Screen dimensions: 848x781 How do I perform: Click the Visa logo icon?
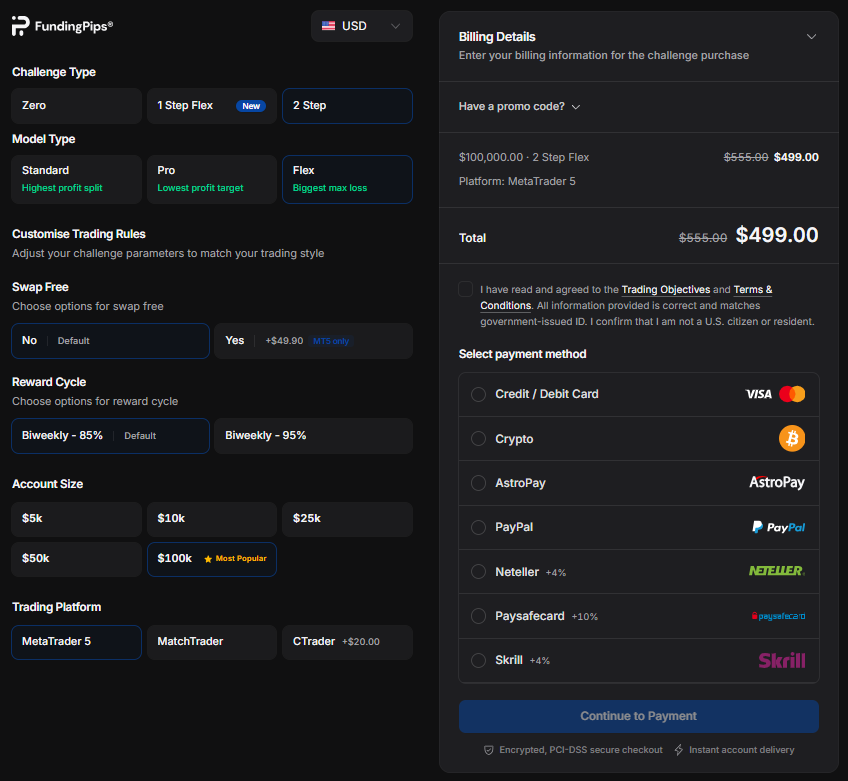[x=758, y=394]
